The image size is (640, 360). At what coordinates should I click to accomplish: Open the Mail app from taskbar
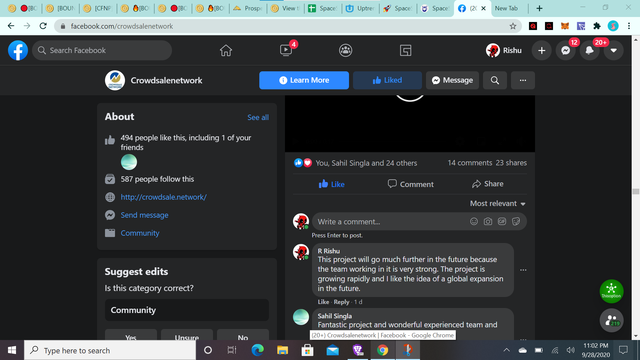point(333,350)
